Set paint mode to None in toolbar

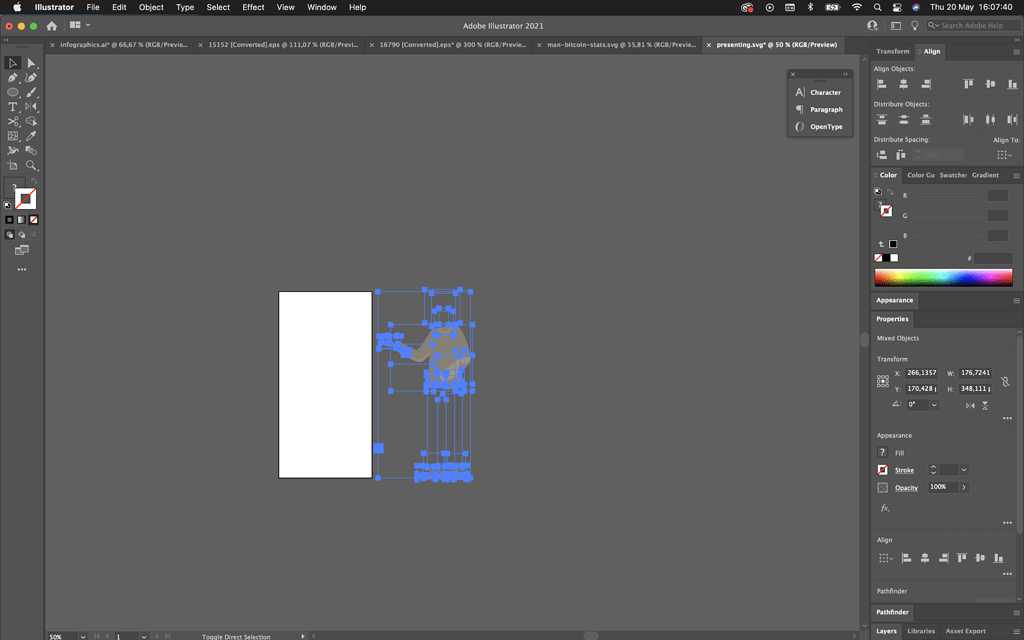pyautogui.click(x=34, y=220)
